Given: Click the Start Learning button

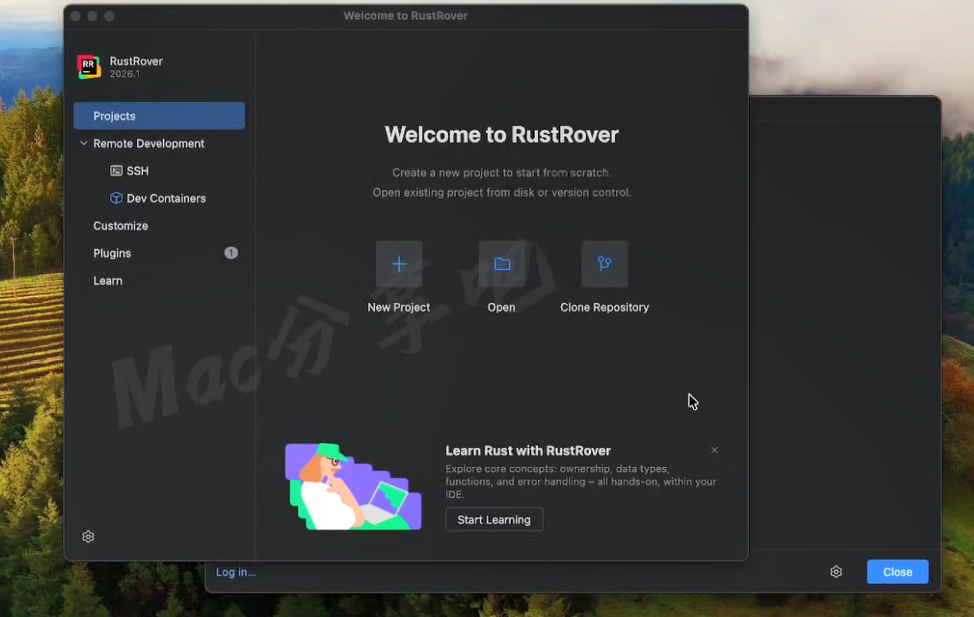Looking at the screenshot, I should pos(494,519).
